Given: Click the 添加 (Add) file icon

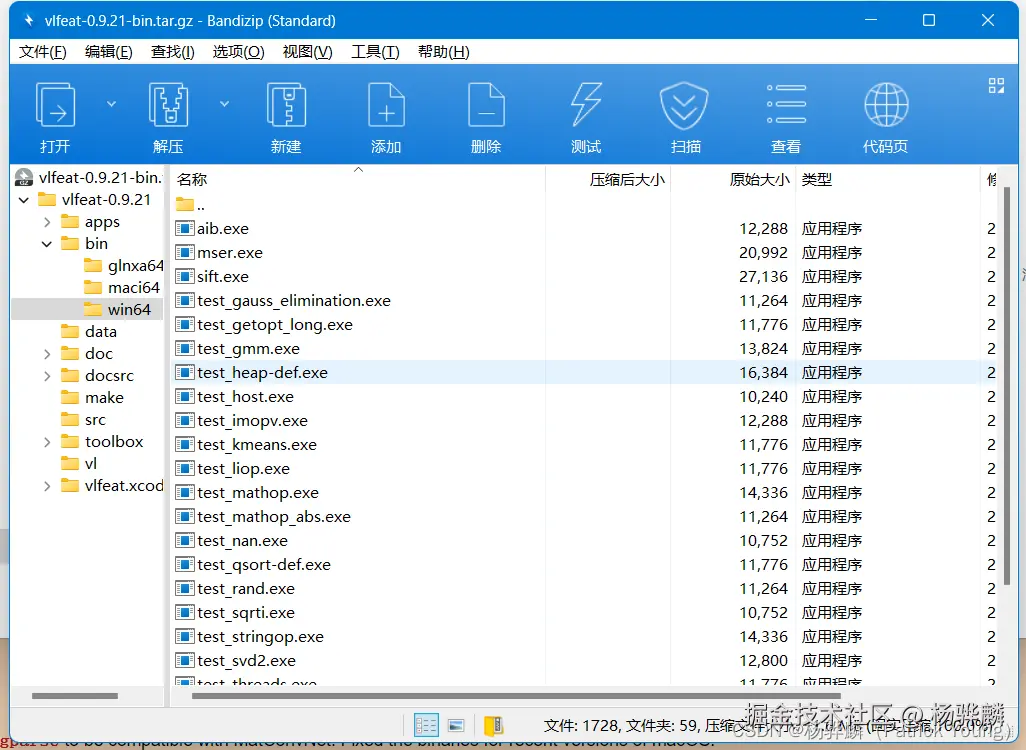Looking at the screenshot, I should coord(386,105).
